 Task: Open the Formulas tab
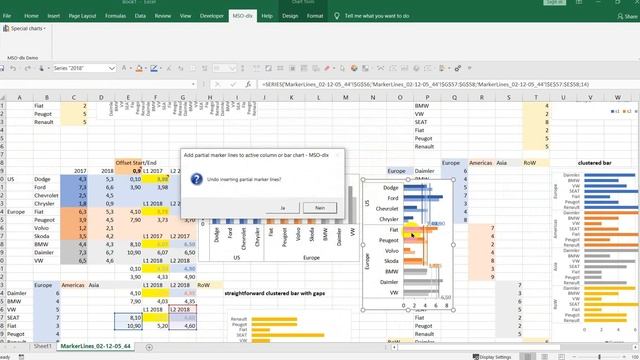coord(116,16)
